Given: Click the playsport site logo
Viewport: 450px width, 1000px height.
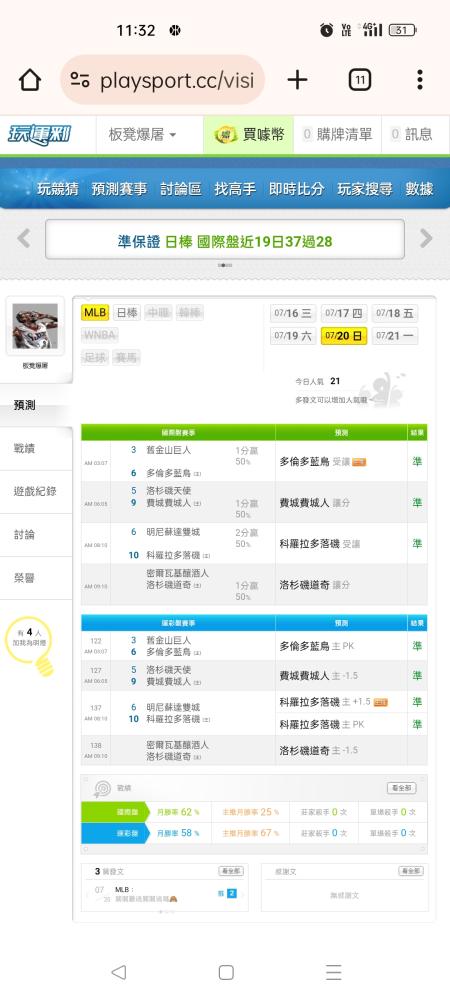Looking at the screenshot, I should click(39, 135).
